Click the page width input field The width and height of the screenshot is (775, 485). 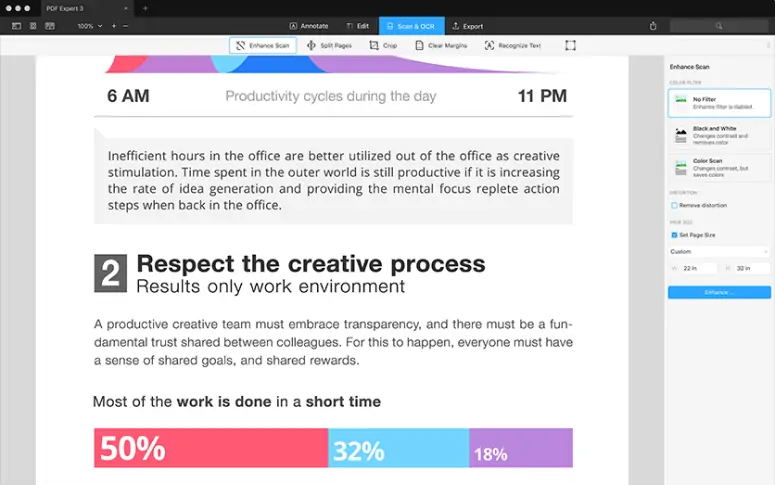pyautogui.click(x=698, y=268)
